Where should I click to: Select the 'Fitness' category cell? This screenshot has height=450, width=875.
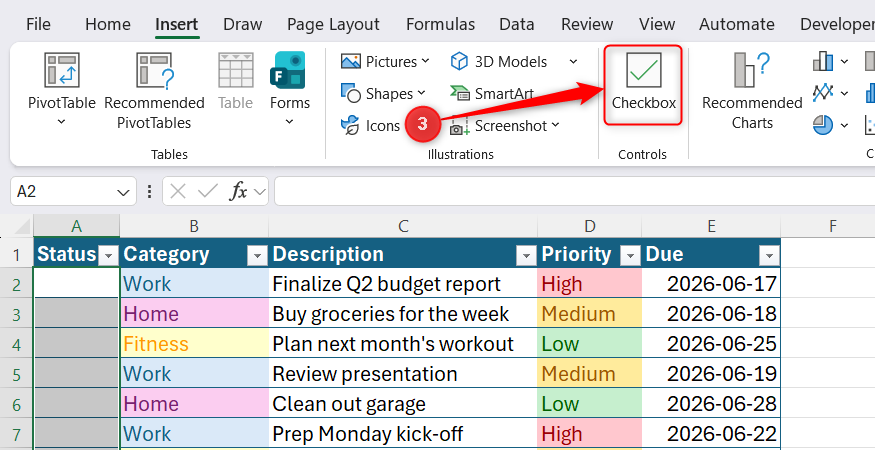click(194, 344)
